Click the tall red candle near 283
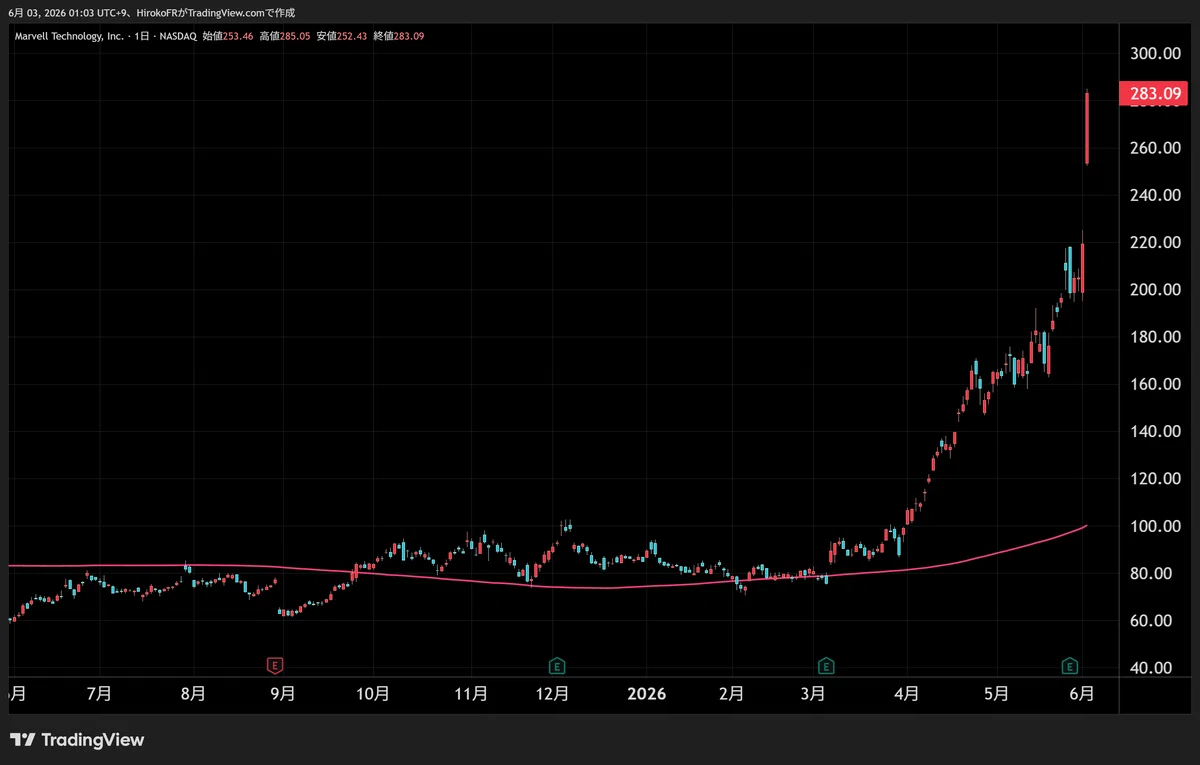Screen dimensions: 1200x765 (x=1087, y=128)
